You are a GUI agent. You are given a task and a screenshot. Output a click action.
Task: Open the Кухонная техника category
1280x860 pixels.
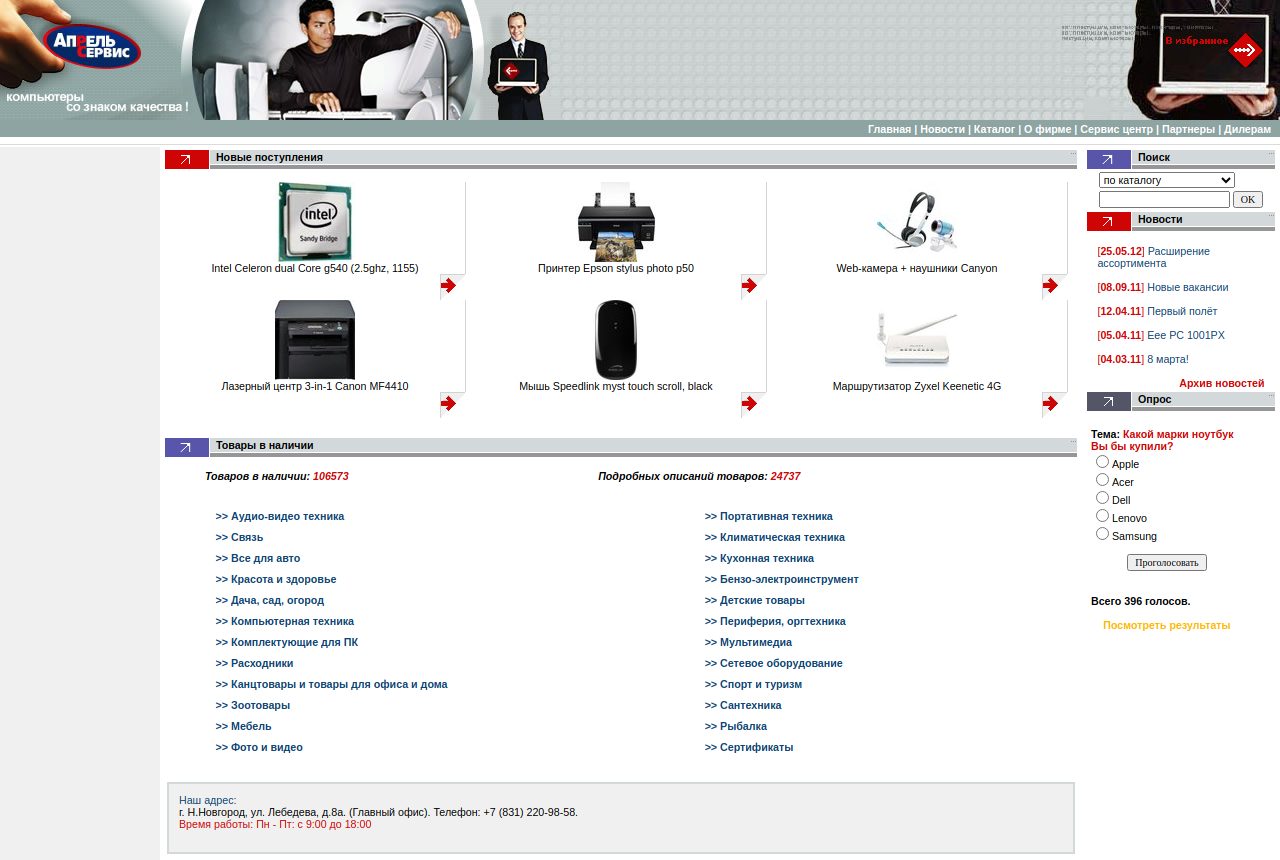pos(759,558)
